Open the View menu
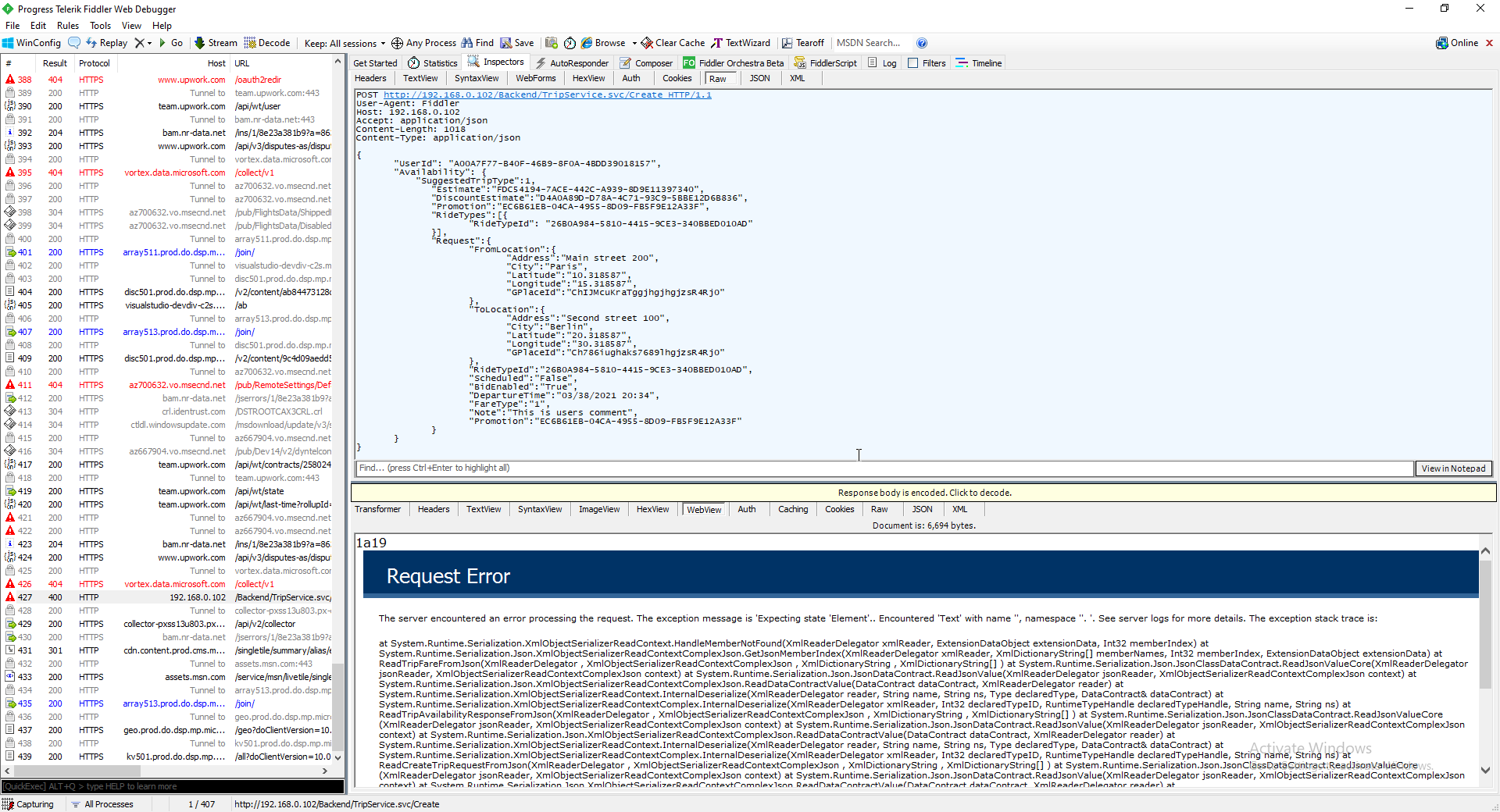The image size is (1500, 812). pyautogui.click(x=132, y=26)
